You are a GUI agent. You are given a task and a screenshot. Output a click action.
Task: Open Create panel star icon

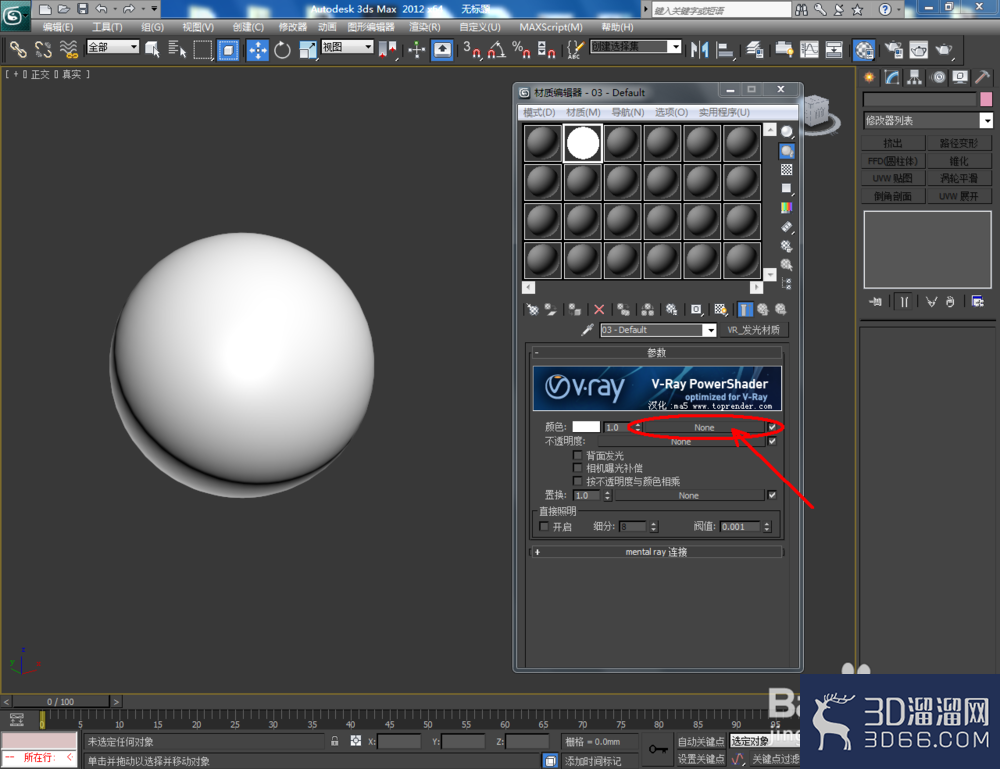pyautogui.click(x=869, y=77)
